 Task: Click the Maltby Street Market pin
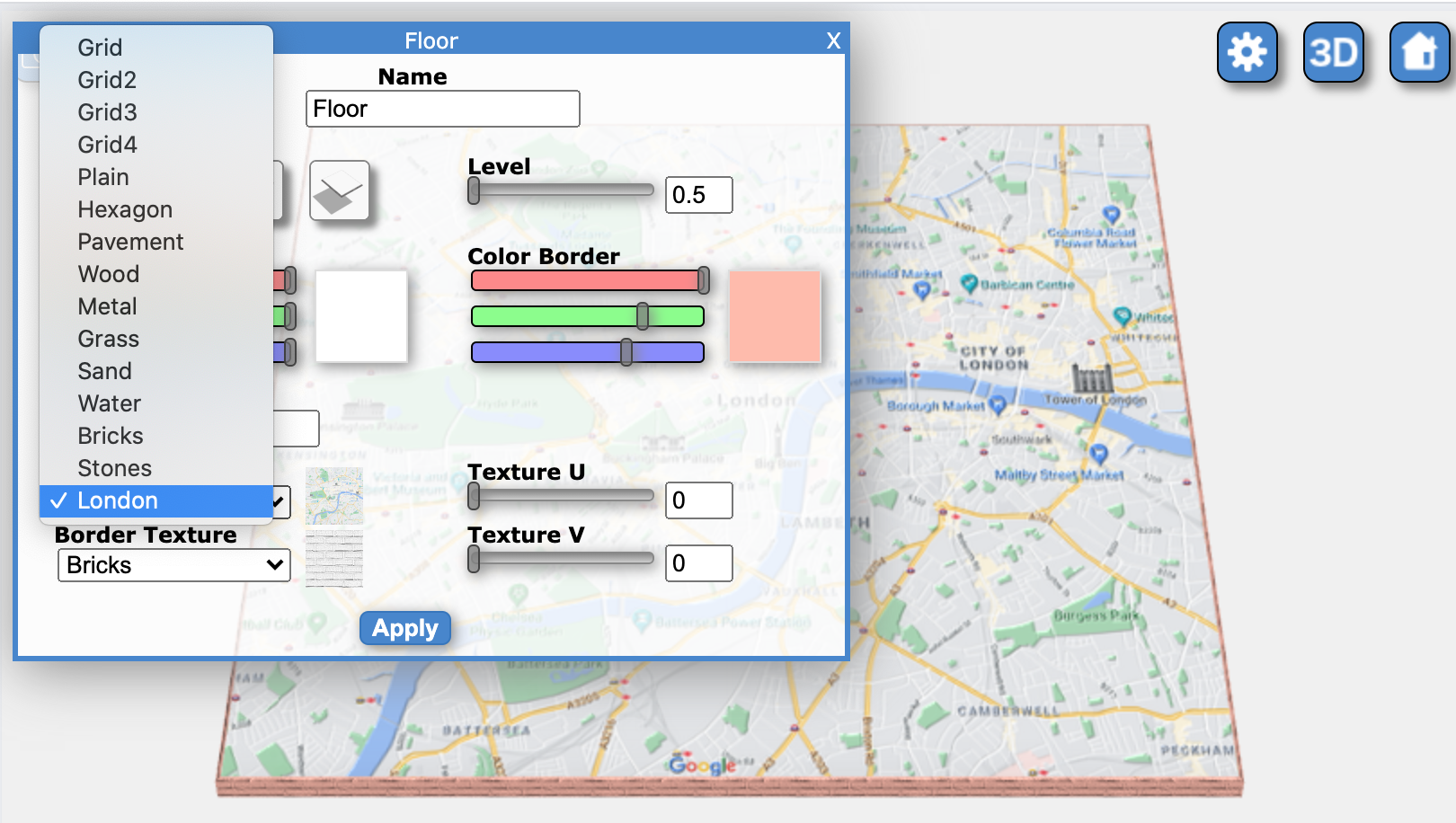point(1098,454)
